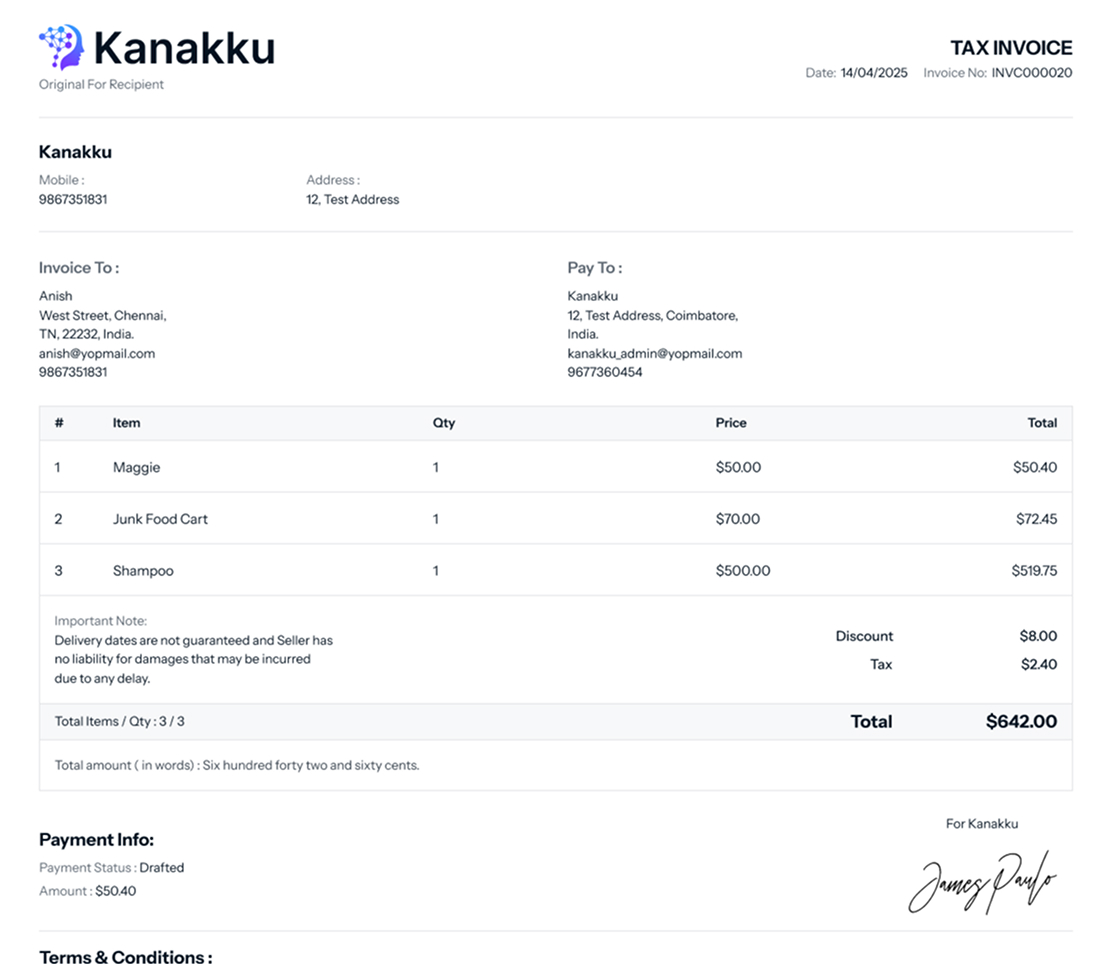The width and height of the screenshot is (1112, 964).
Task: Click the Total column header
Action: [1042, 423]
